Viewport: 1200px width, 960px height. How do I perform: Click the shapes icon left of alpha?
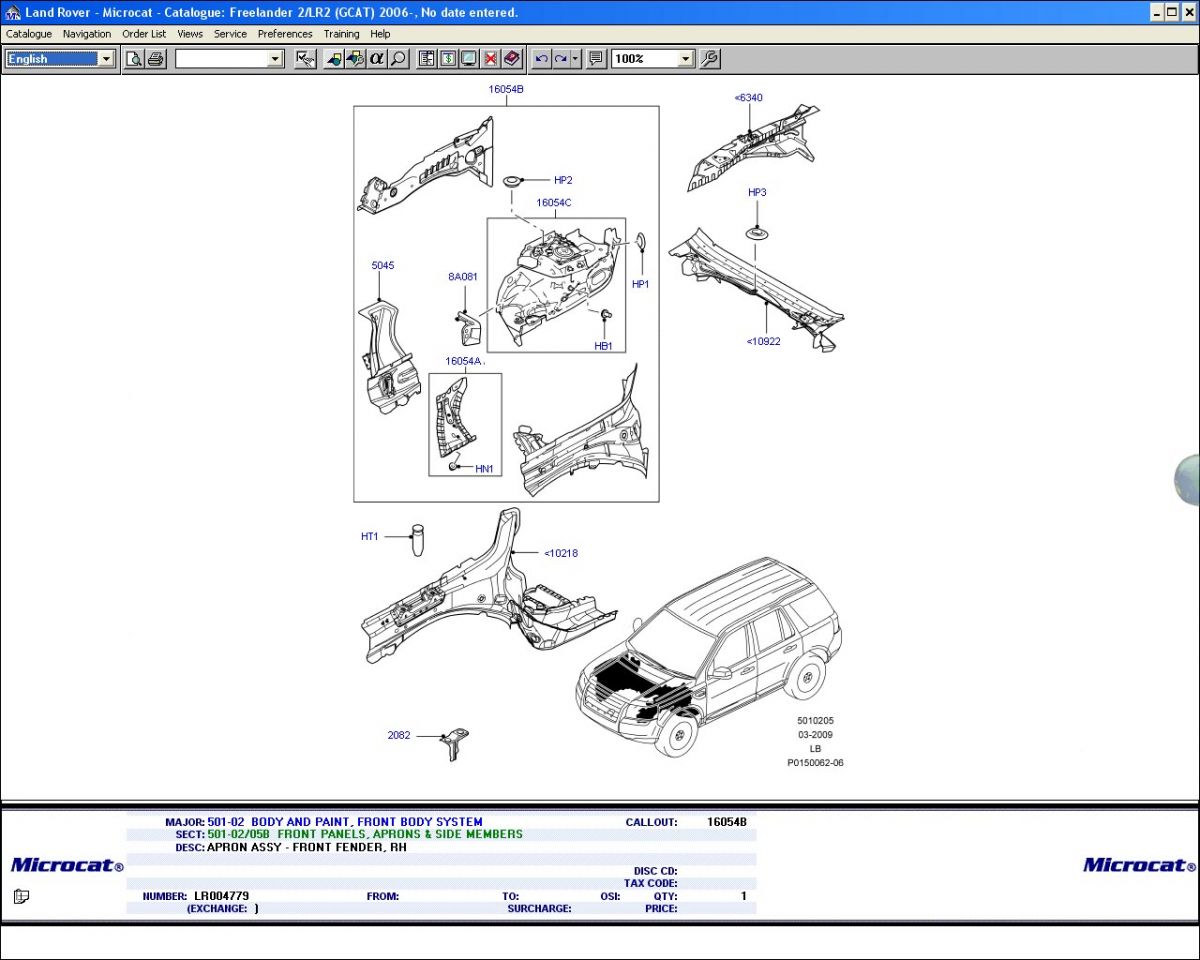pos(334,59)
